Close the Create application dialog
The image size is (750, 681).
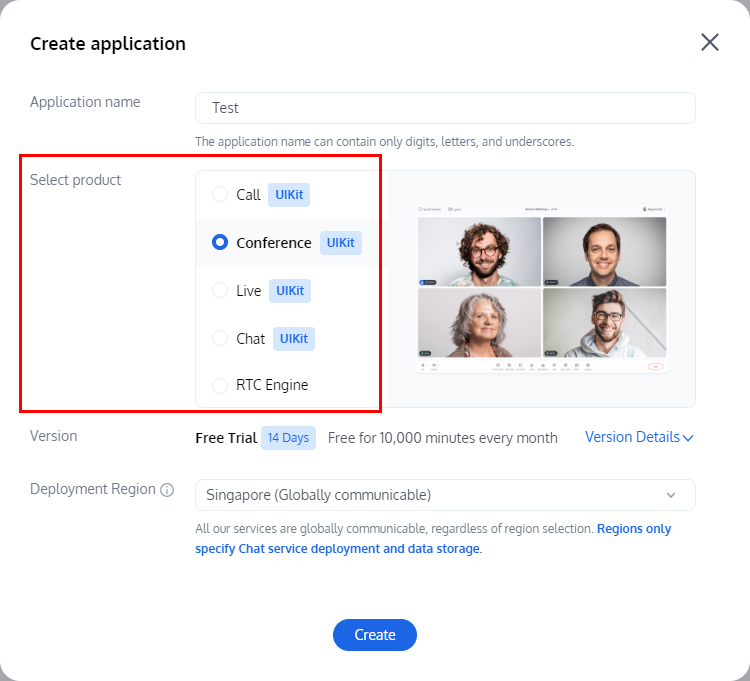click(x=710, y=42)
